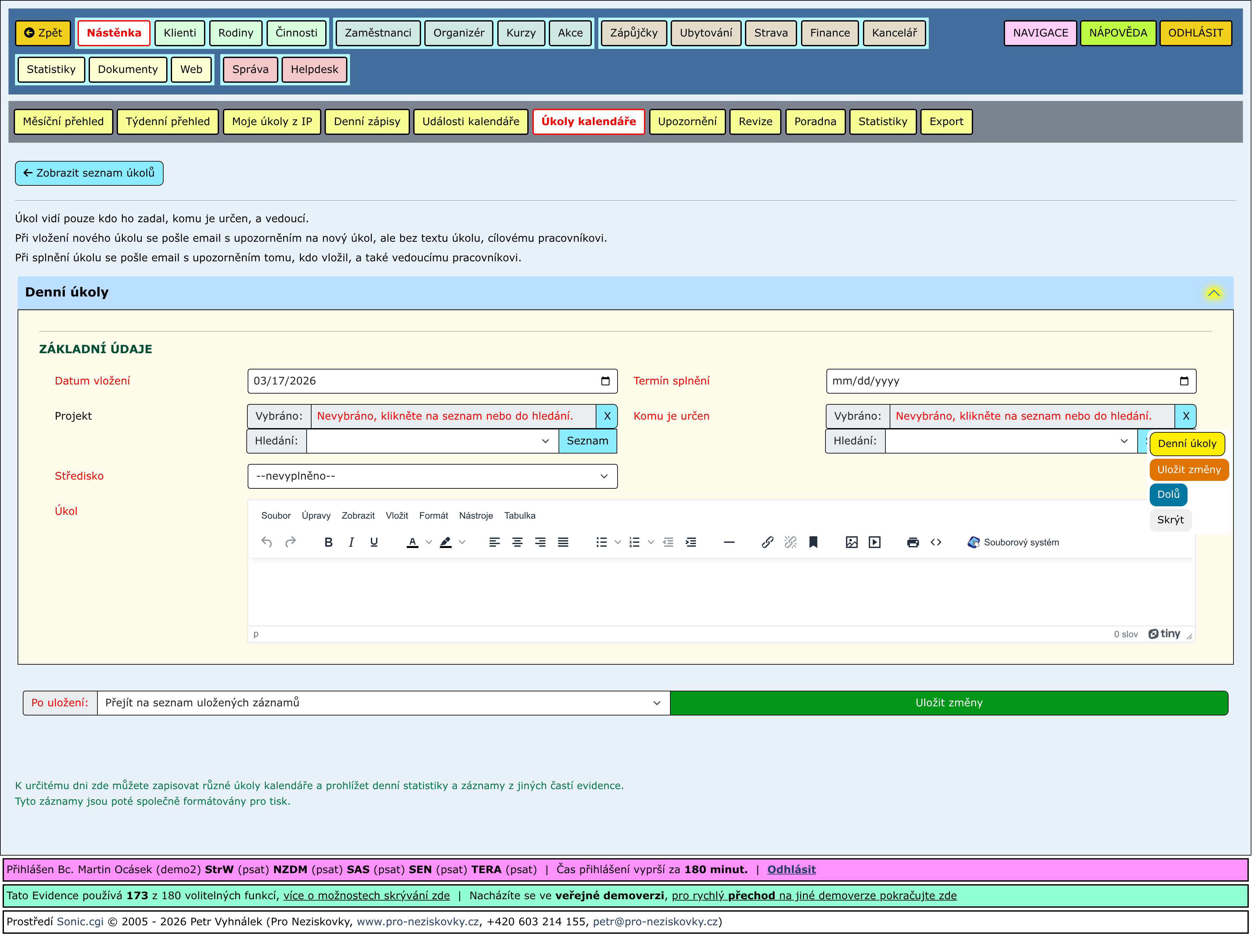
Task: Click the italic icon in editor toolbar
Action: click(351, 542)
